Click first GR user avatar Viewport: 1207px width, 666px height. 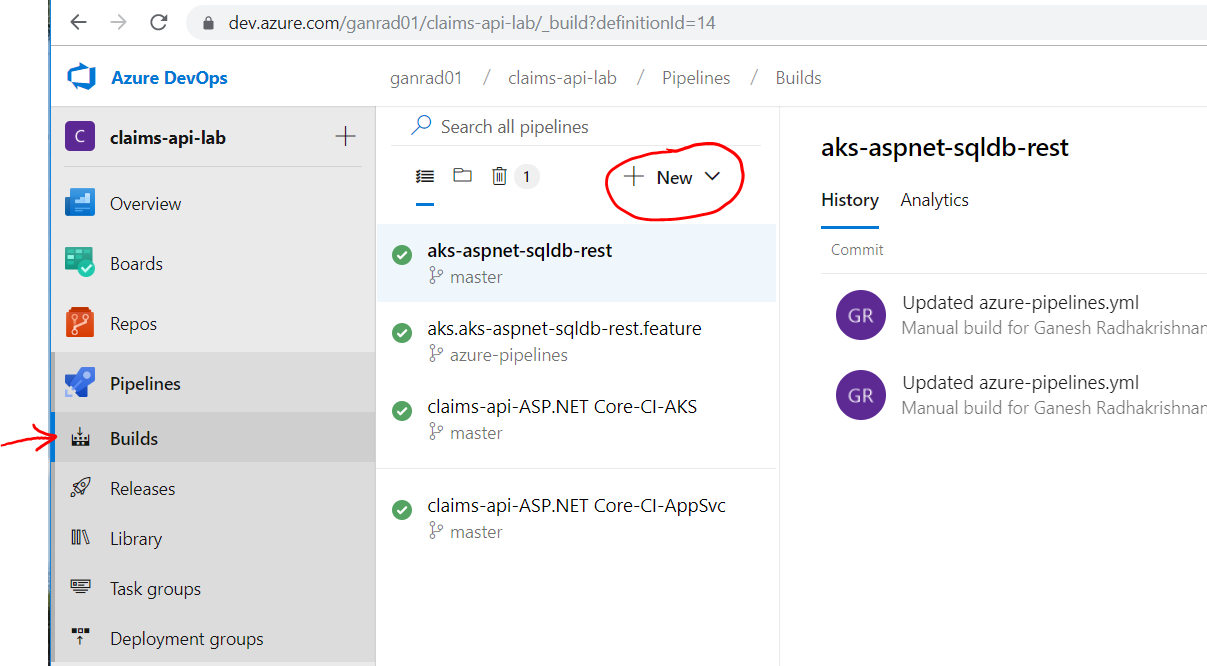(x=861, y=315)
